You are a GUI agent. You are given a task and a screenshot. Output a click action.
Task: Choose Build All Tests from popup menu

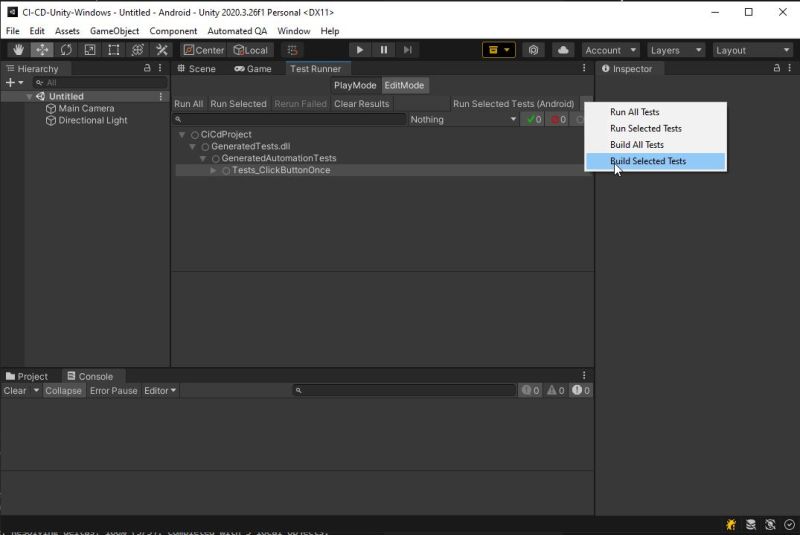pyautogui.click(x=655, y=145)
